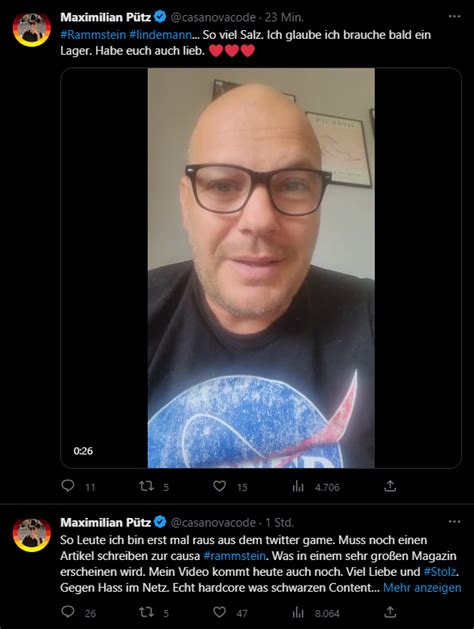This screenshot has width=474, height=629.
Task: Open the lowercase #rammstein hashtag in second tweet
Action: click(234, 556)
